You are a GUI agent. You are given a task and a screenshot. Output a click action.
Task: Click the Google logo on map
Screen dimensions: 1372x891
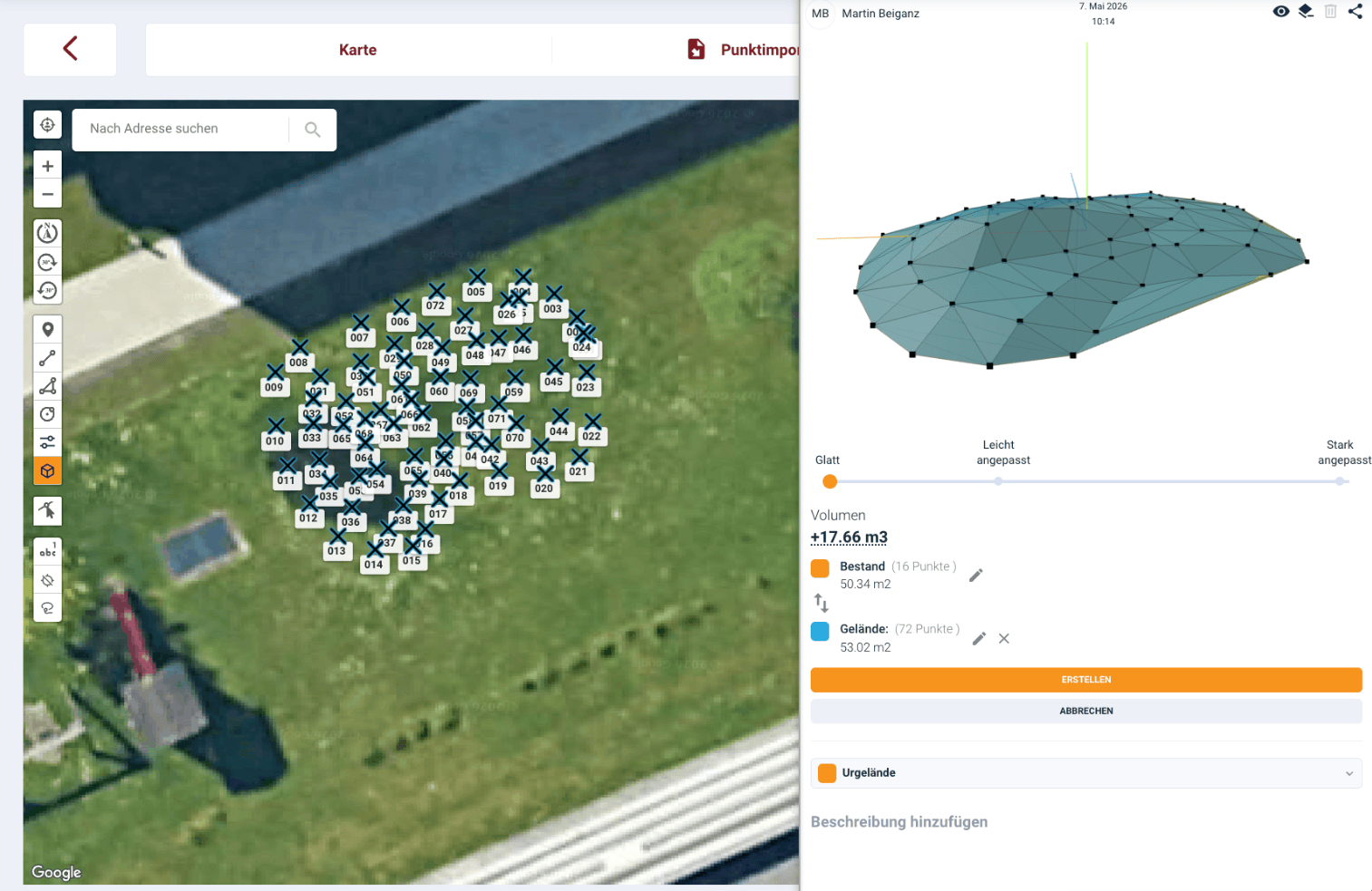56,872
